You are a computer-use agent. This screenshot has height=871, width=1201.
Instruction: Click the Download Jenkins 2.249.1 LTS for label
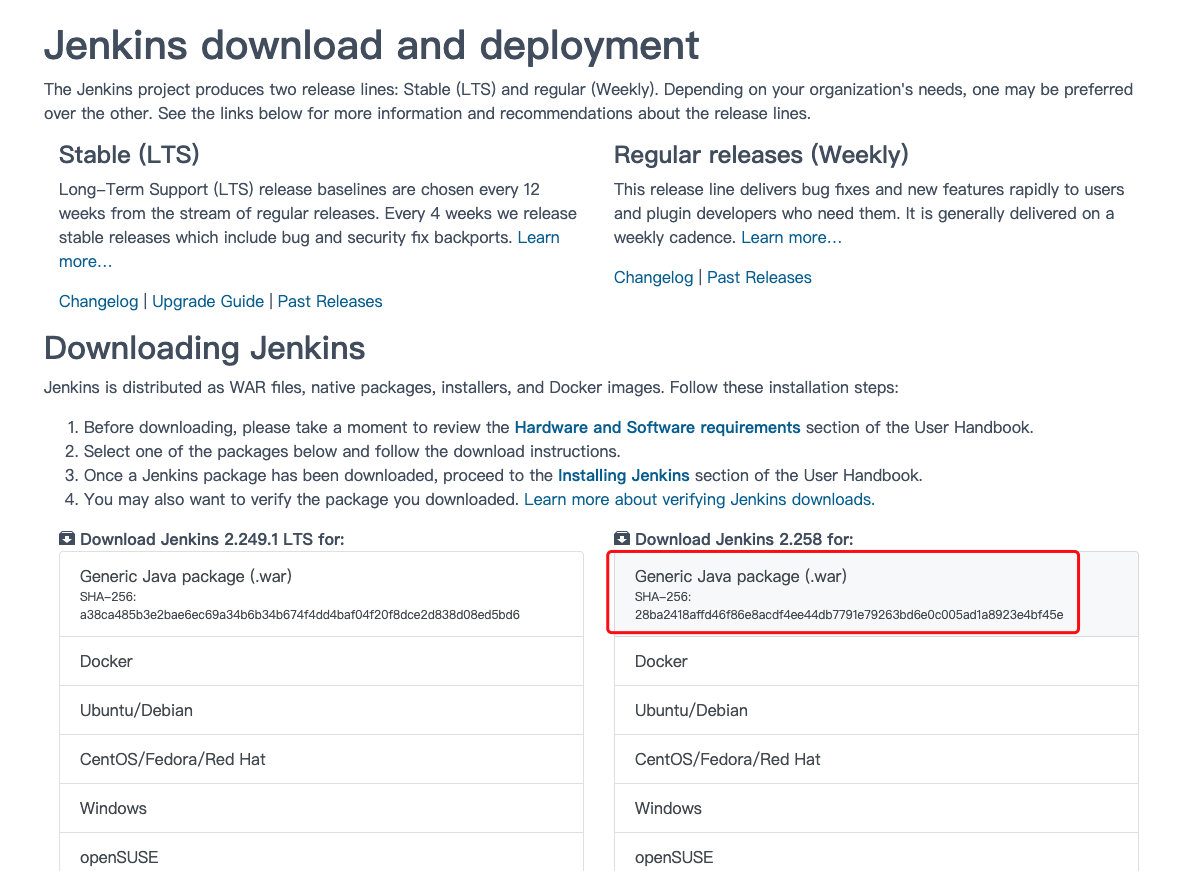tap(212, 539)
